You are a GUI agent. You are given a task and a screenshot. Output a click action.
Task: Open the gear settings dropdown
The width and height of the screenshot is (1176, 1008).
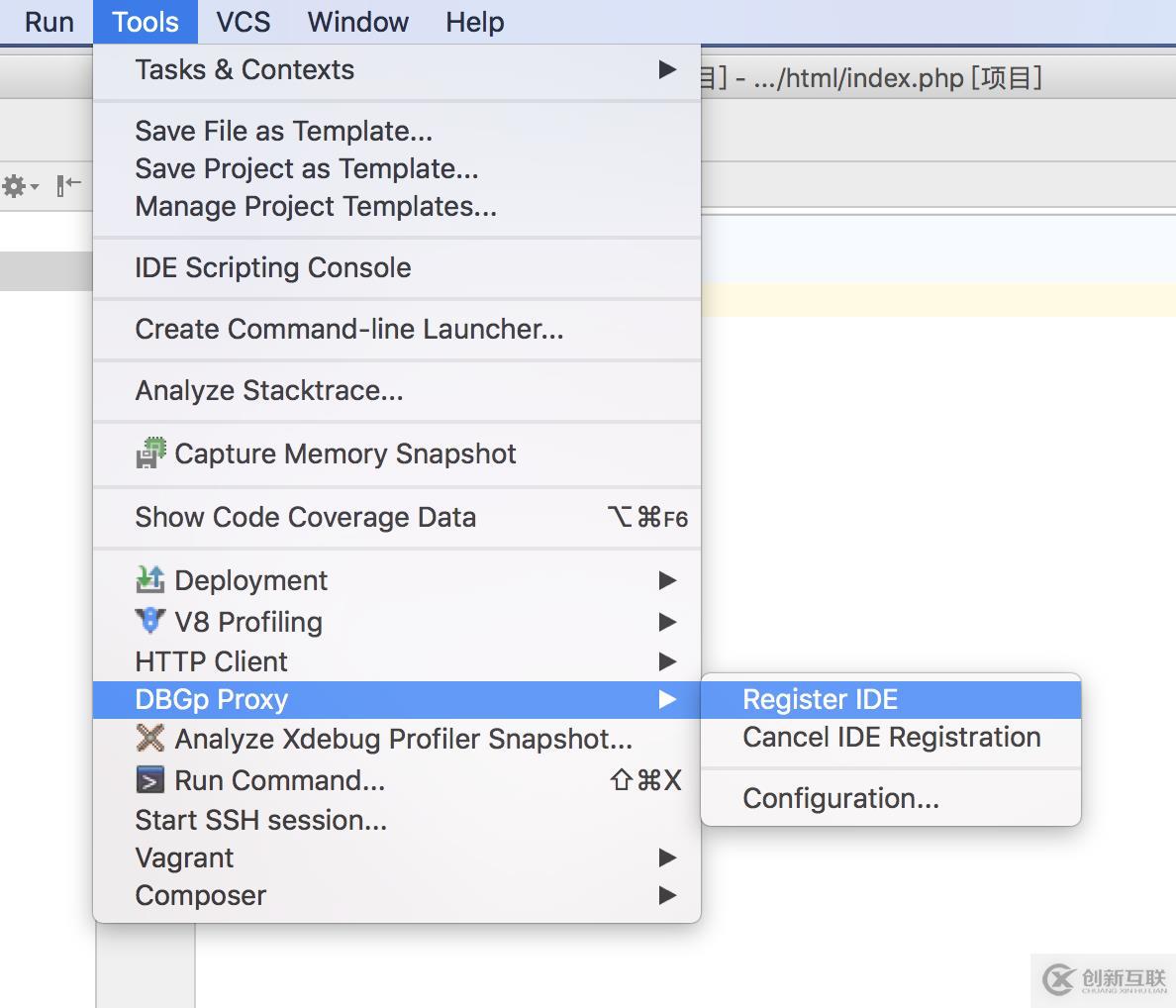[20, 185]
